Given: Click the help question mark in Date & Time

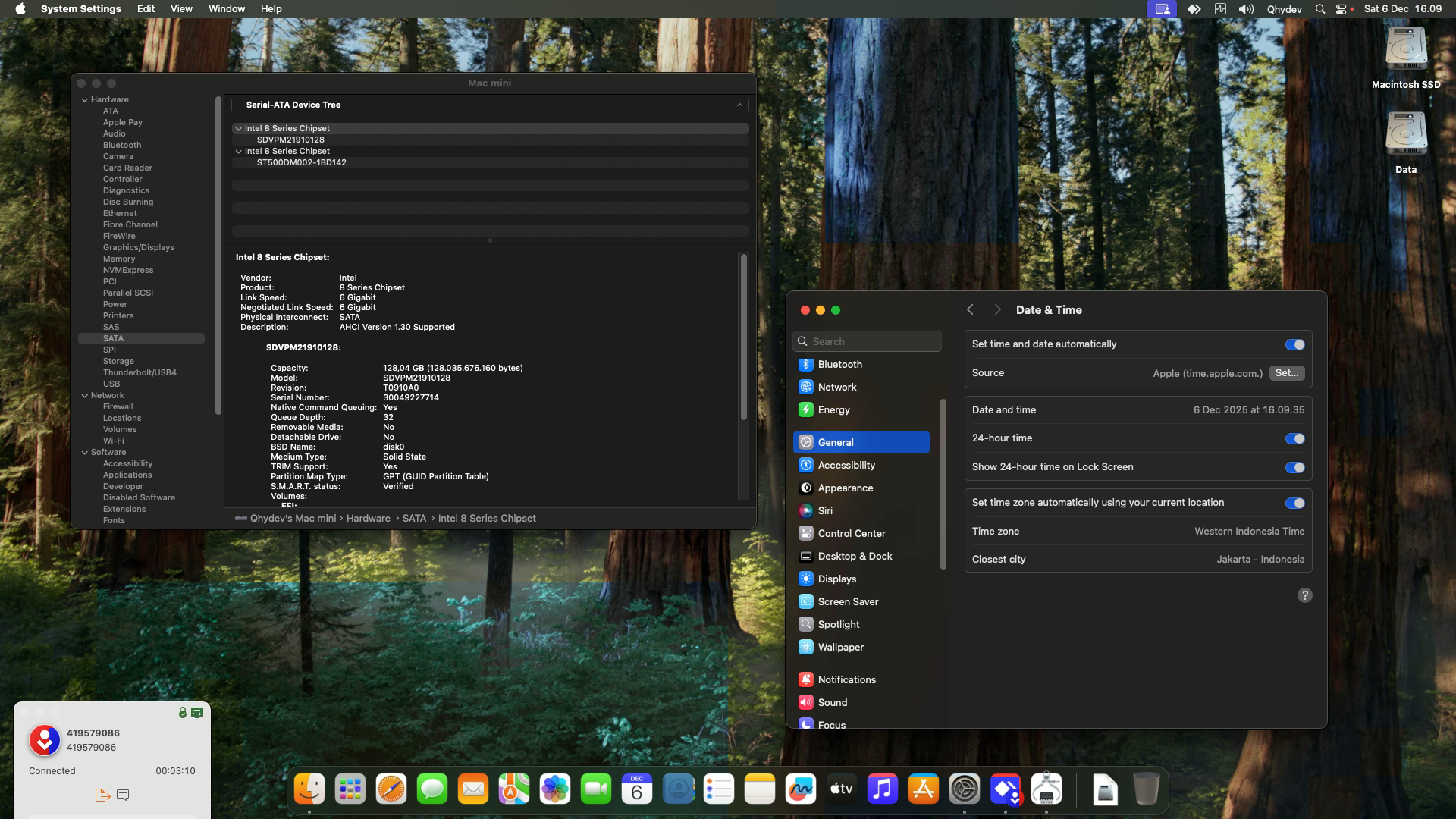Looking at the screenshot, I should pos(1304,595).
